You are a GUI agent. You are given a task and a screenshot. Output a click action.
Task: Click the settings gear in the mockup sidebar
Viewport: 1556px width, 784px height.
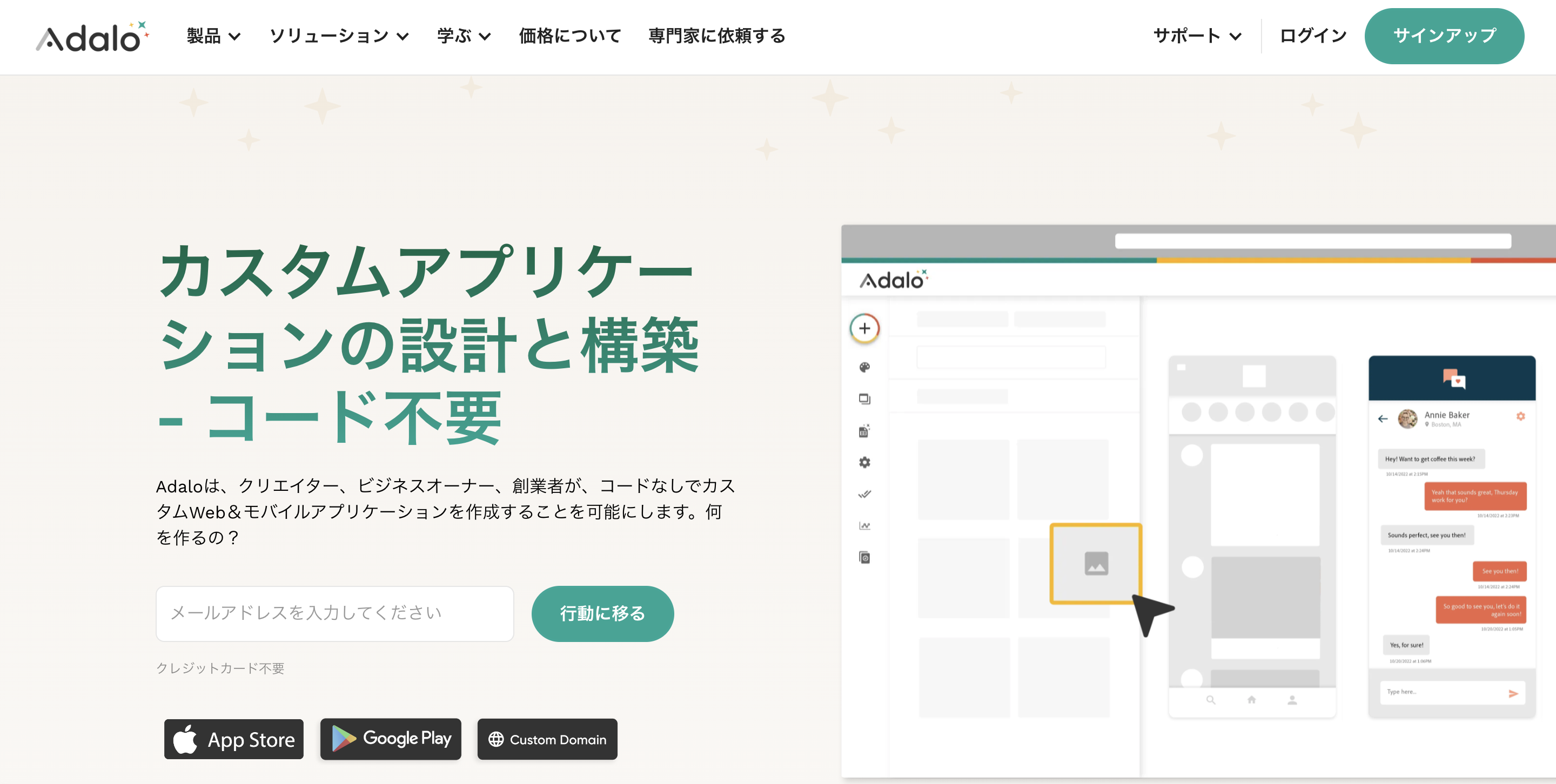click(x=864, y=462)
